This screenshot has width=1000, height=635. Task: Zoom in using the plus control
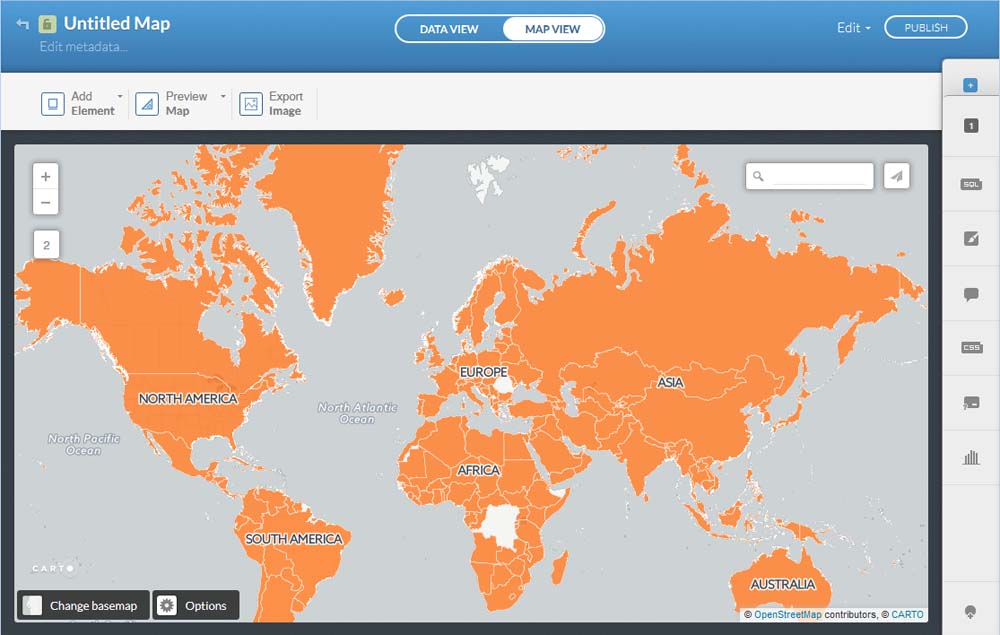coord(46,176)
